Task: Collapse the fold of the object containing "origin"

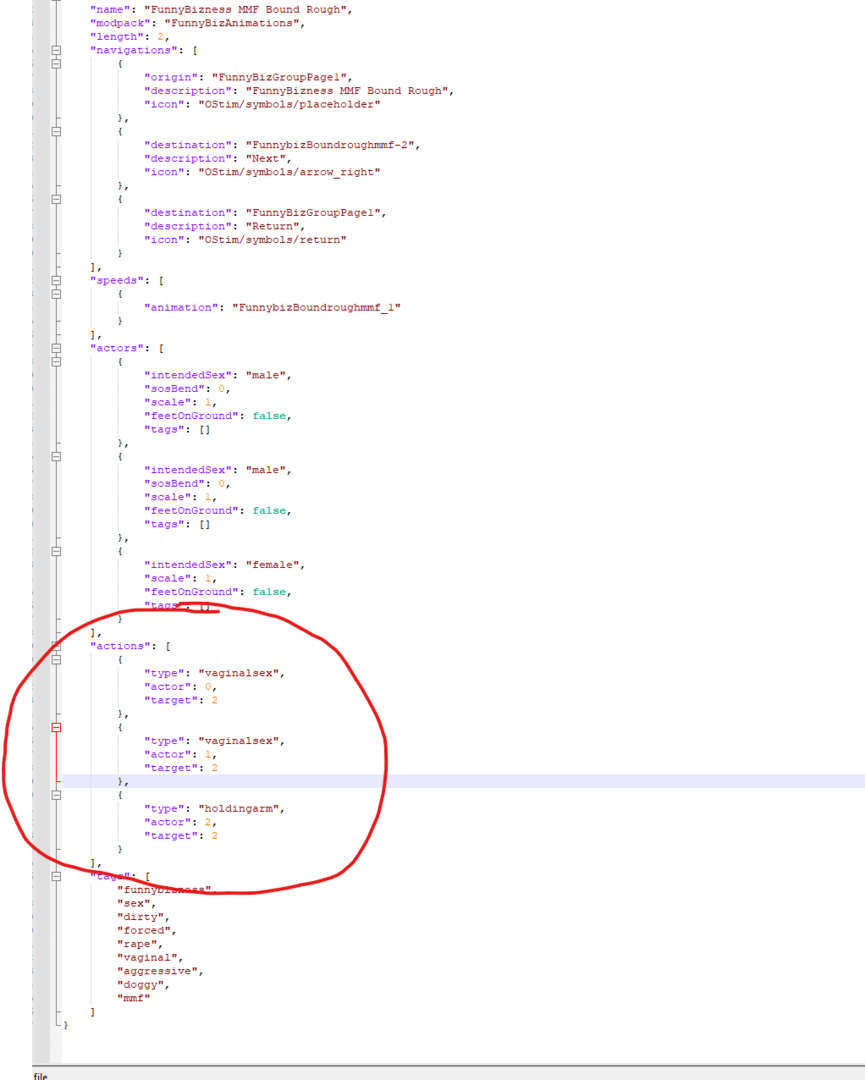Action: point(56,64)
